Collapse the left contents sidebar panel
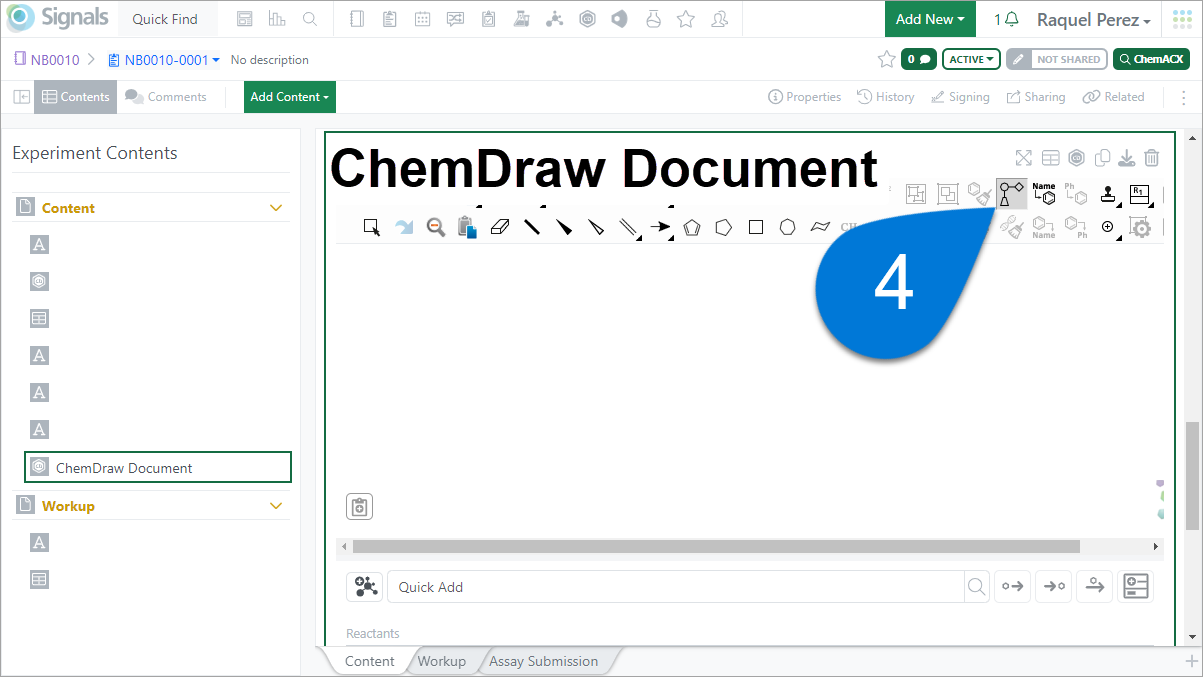Screen dimensions: 1203x677 click(21, 97)
